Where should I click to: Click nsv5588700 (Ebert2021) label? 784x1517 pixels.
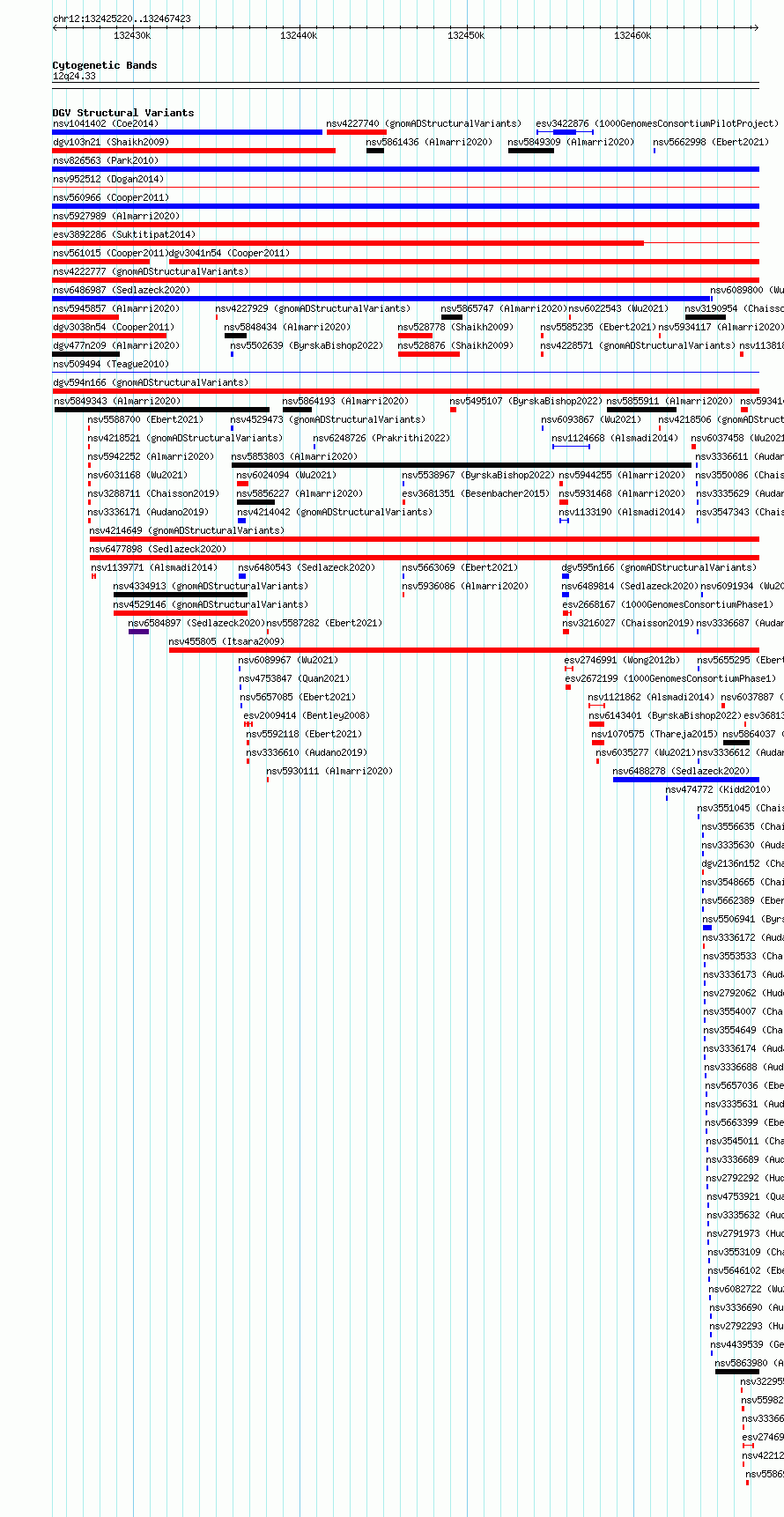(145, 419)
